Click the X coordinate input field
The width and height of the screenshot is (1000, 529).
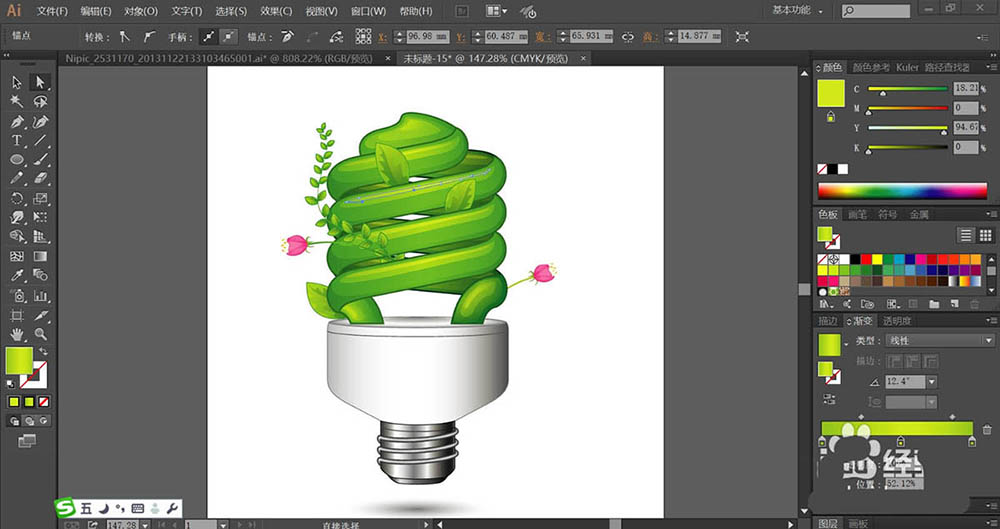(428, 37)
